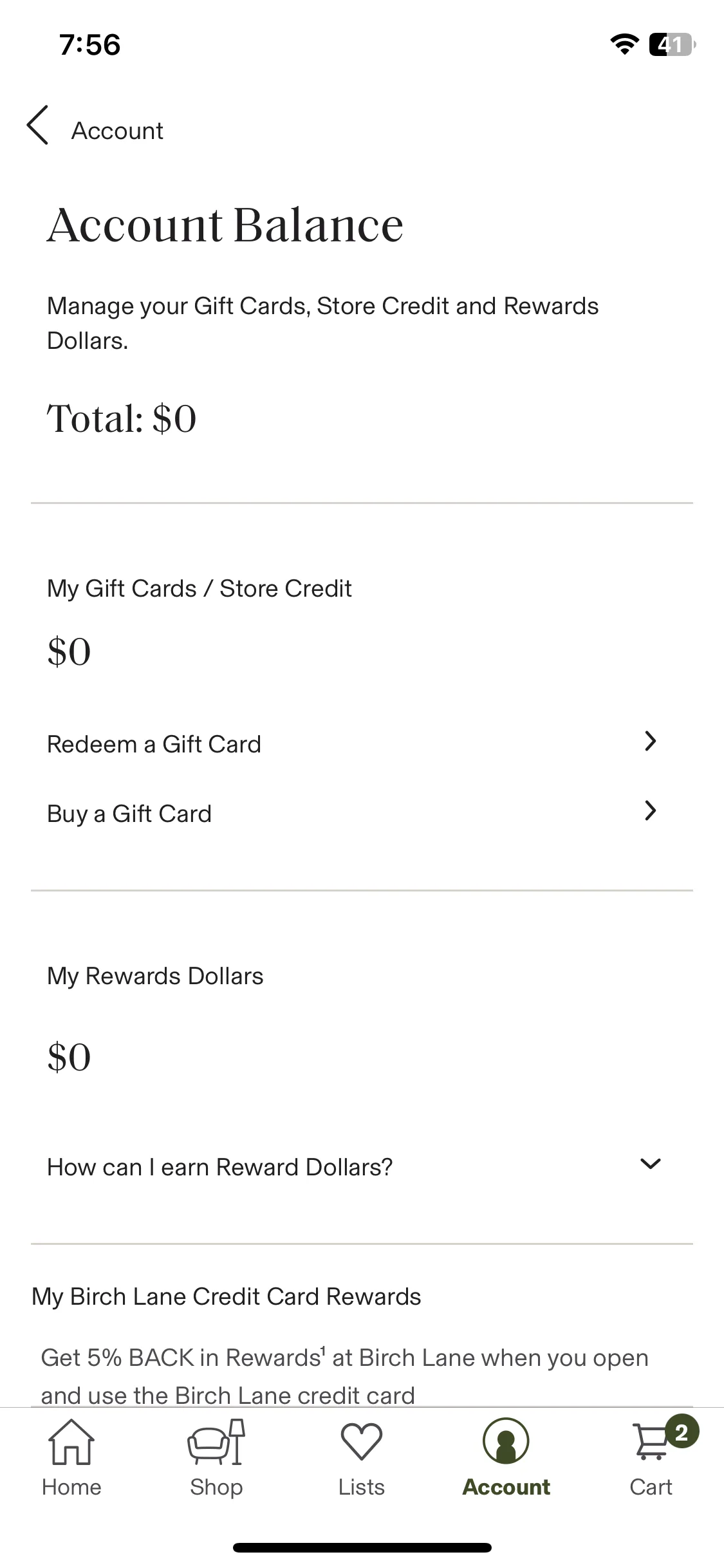Viewport: 724px width, 1568px height.
Task: Switch to the Shop tab label
Action: (216, 1488)
